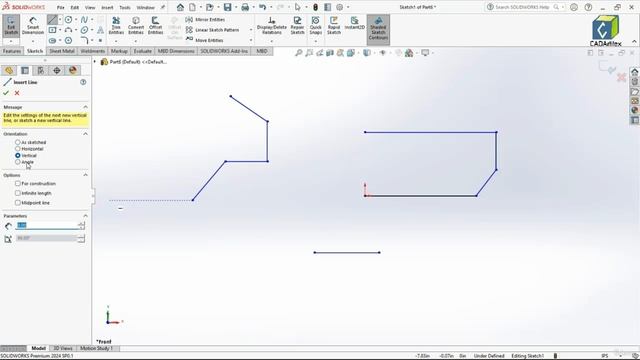Image resolution: width=640 pixels, height=360 pixels.
Task: Enable the For construction checkbox
Action: coord(18,184)
